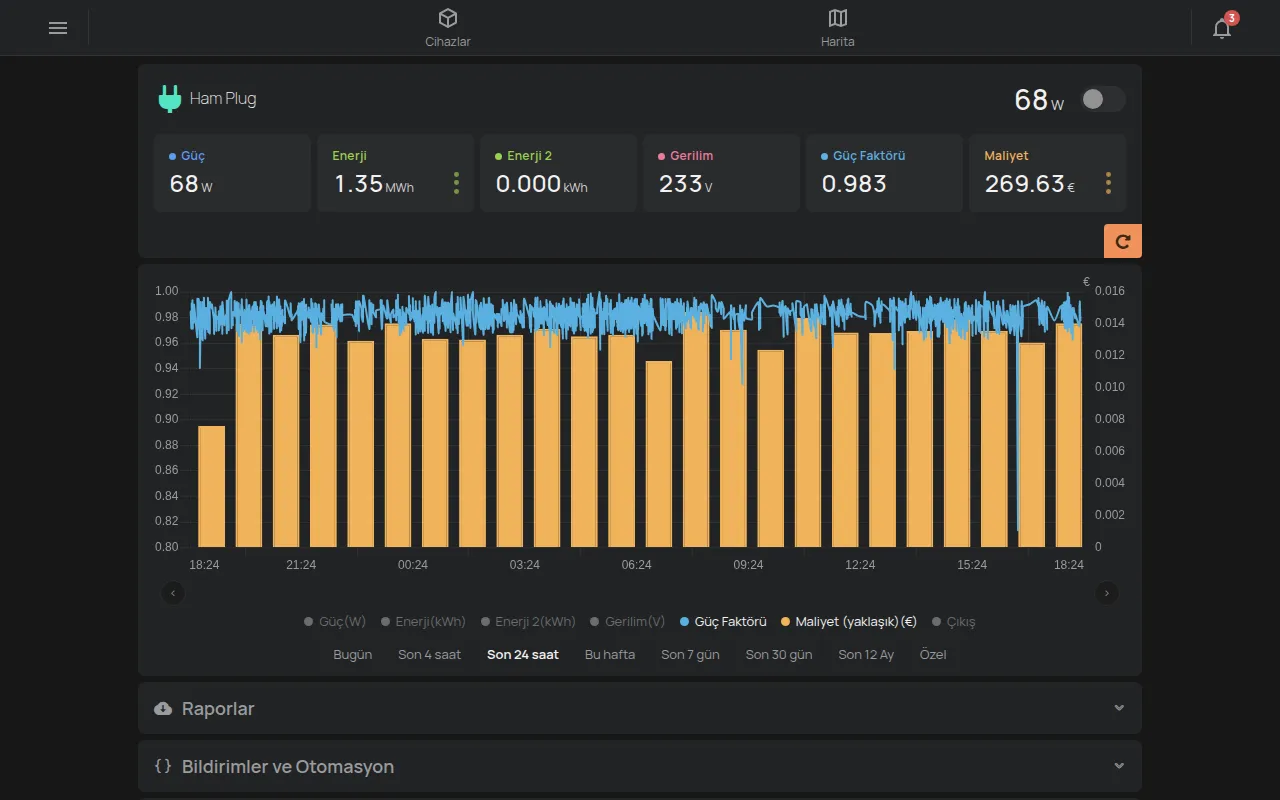Move chart to next time range
The image size is (1280, 800).
pos(1107,593)
